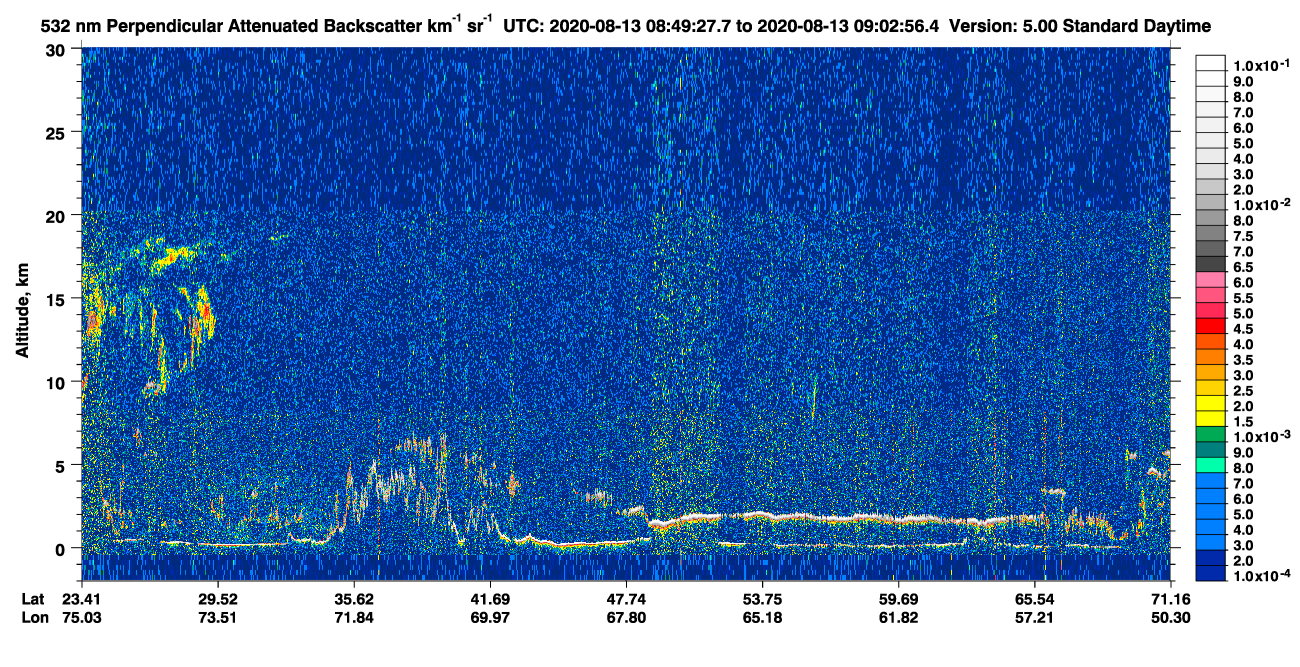Click the colorbar label '6.5'
Screen dimensions: 1300x667
coord(1243,267)
